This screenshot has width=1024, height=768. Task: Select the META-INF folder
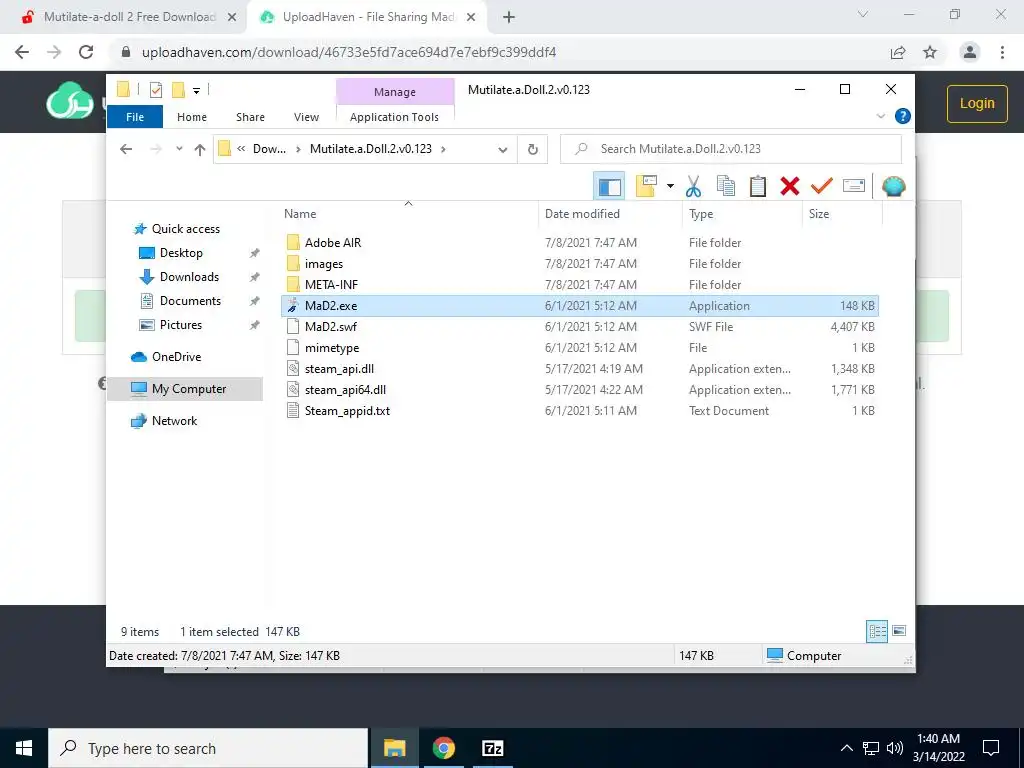pos(331,285)
